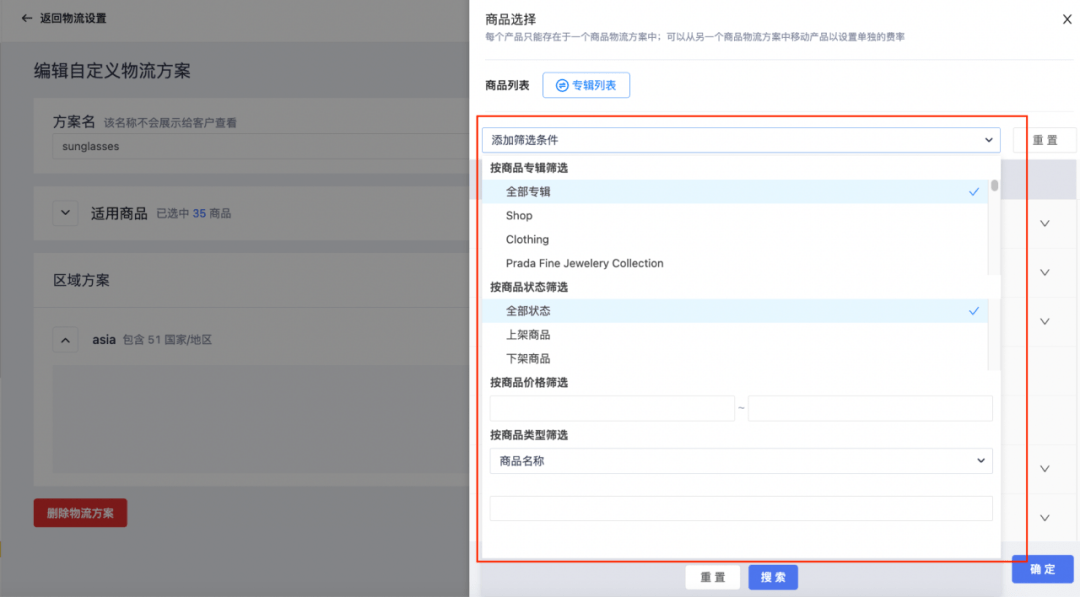Click the back arrow to return to logistics settings

tap(26, 18)
